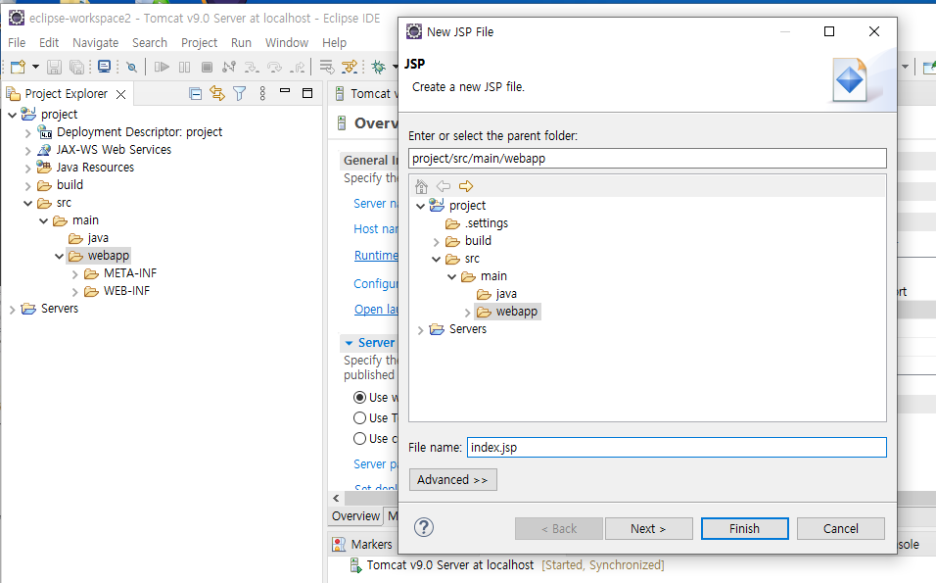This screenshot has height=583, width=936.
Task: Open the Runtime link in server editor
Action: [376, 255]
